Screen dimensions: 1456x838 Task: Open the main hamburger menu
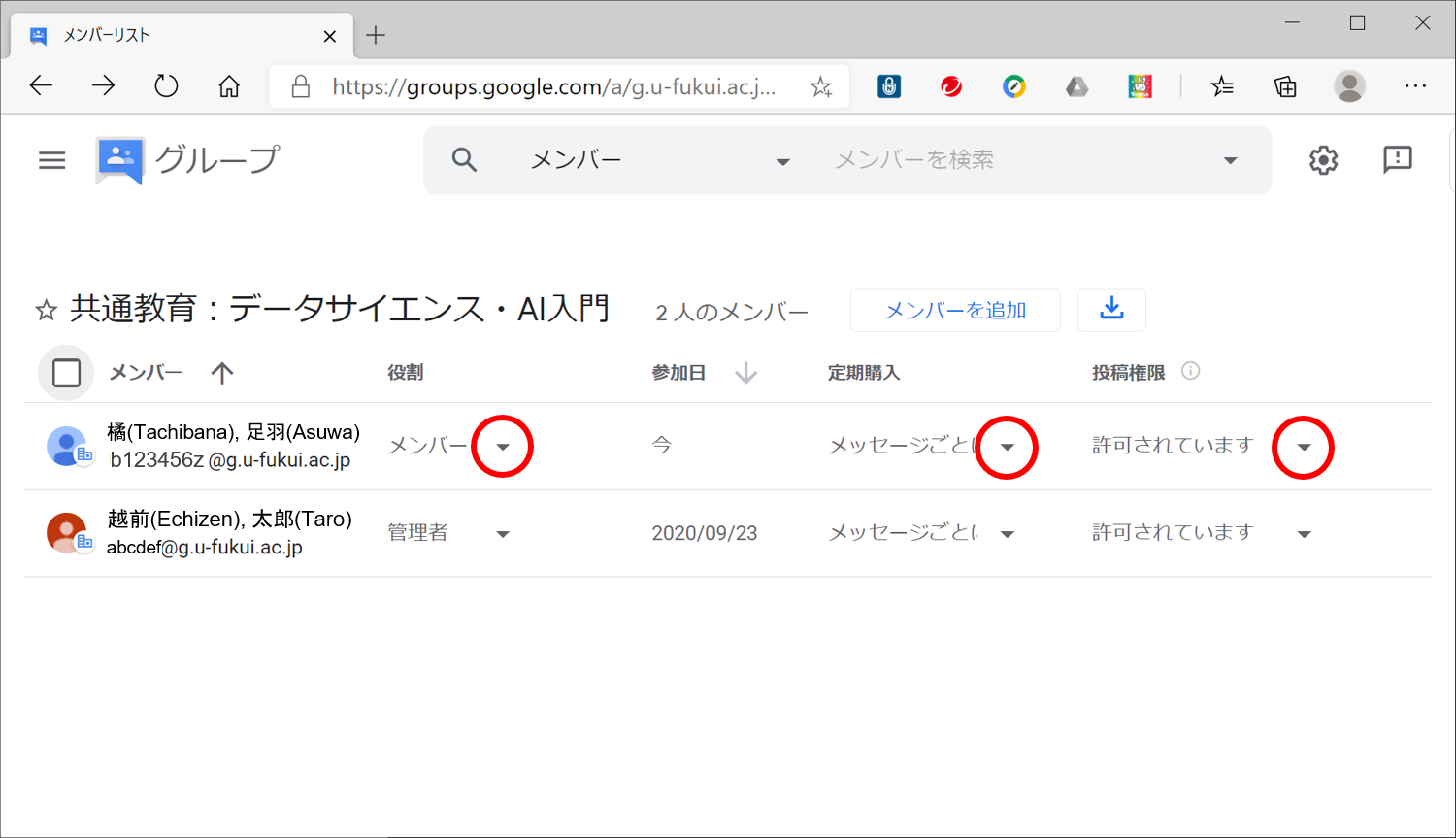point(52,160)
